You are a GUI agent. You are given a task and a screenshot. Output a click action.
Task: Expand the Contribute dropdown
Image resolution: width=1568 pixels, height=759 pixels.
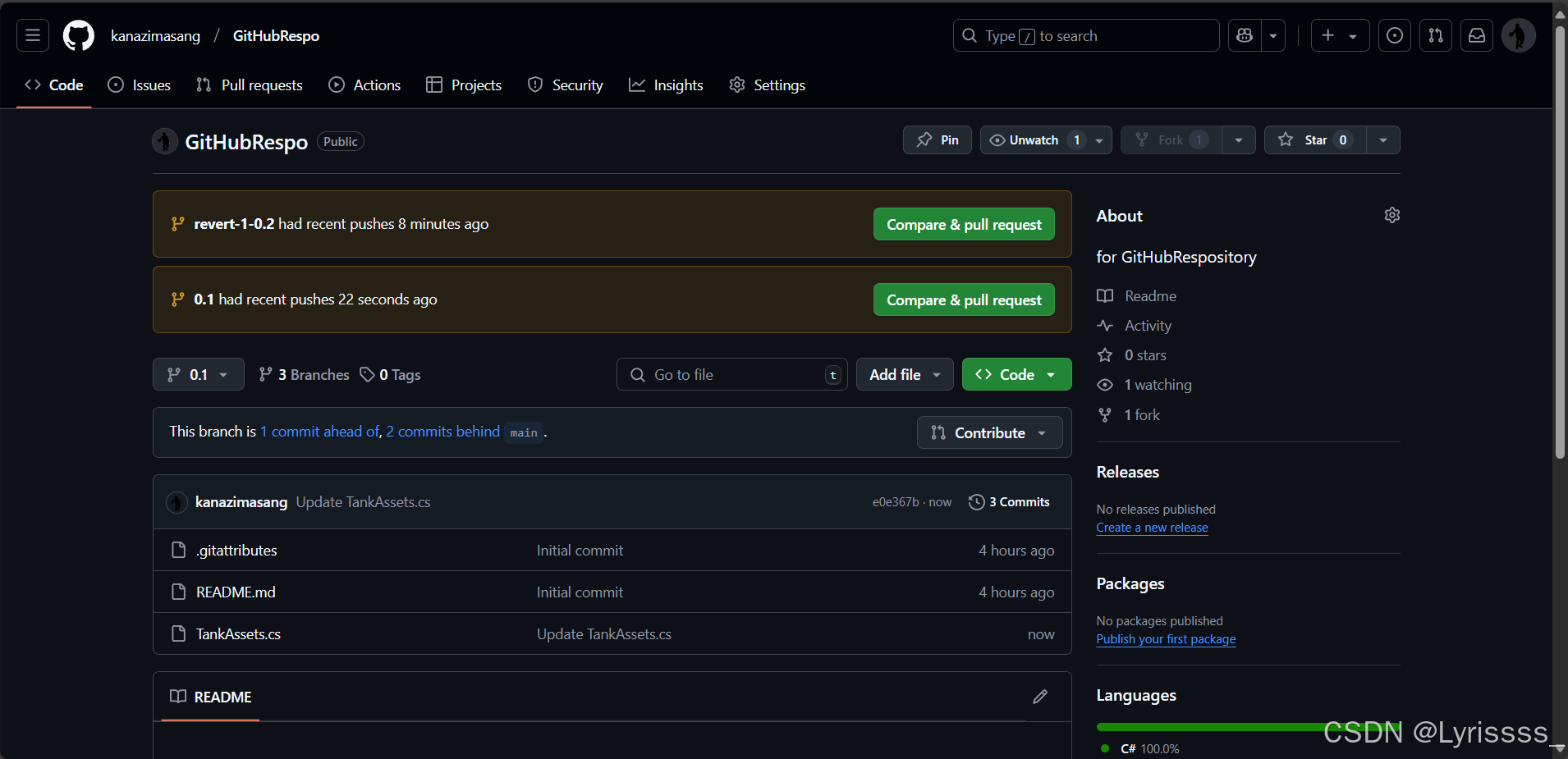coord(989,433)
